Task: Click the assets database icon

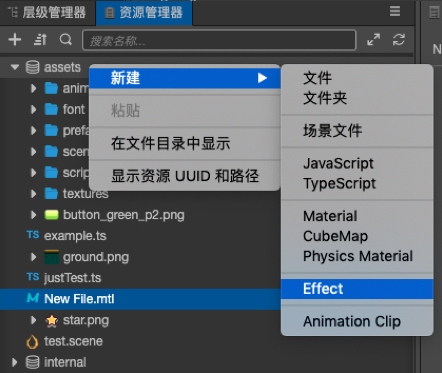Action: tap(32, 67)
